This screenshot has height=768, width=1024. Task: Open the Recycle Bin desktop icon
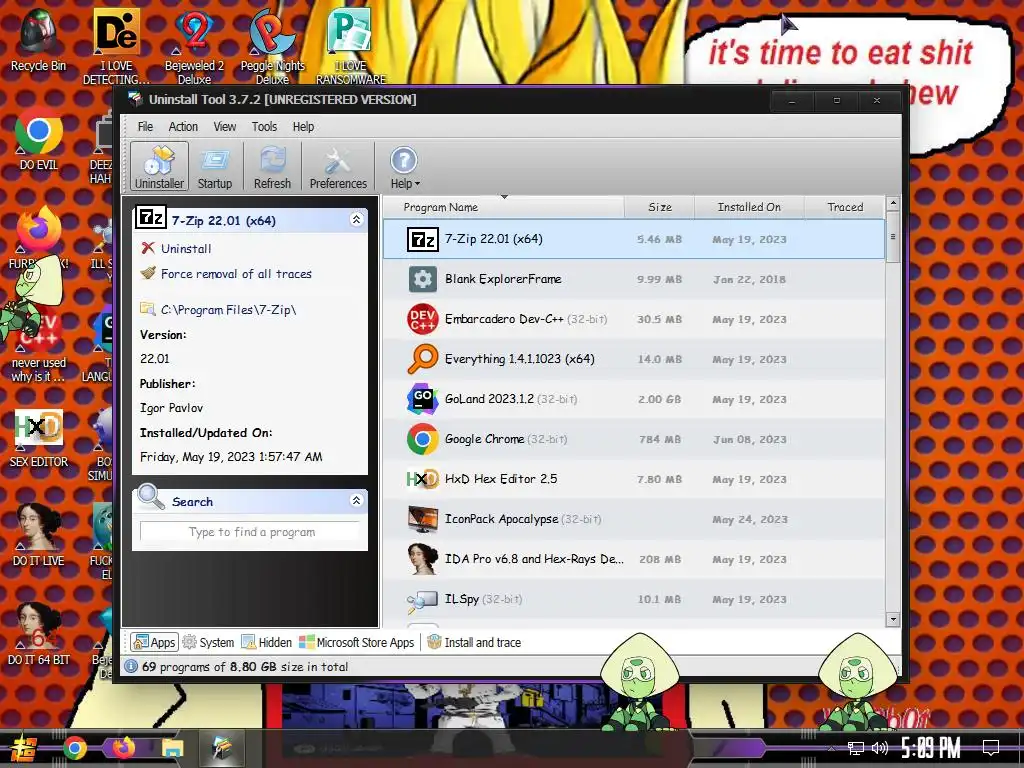(38, 40)
